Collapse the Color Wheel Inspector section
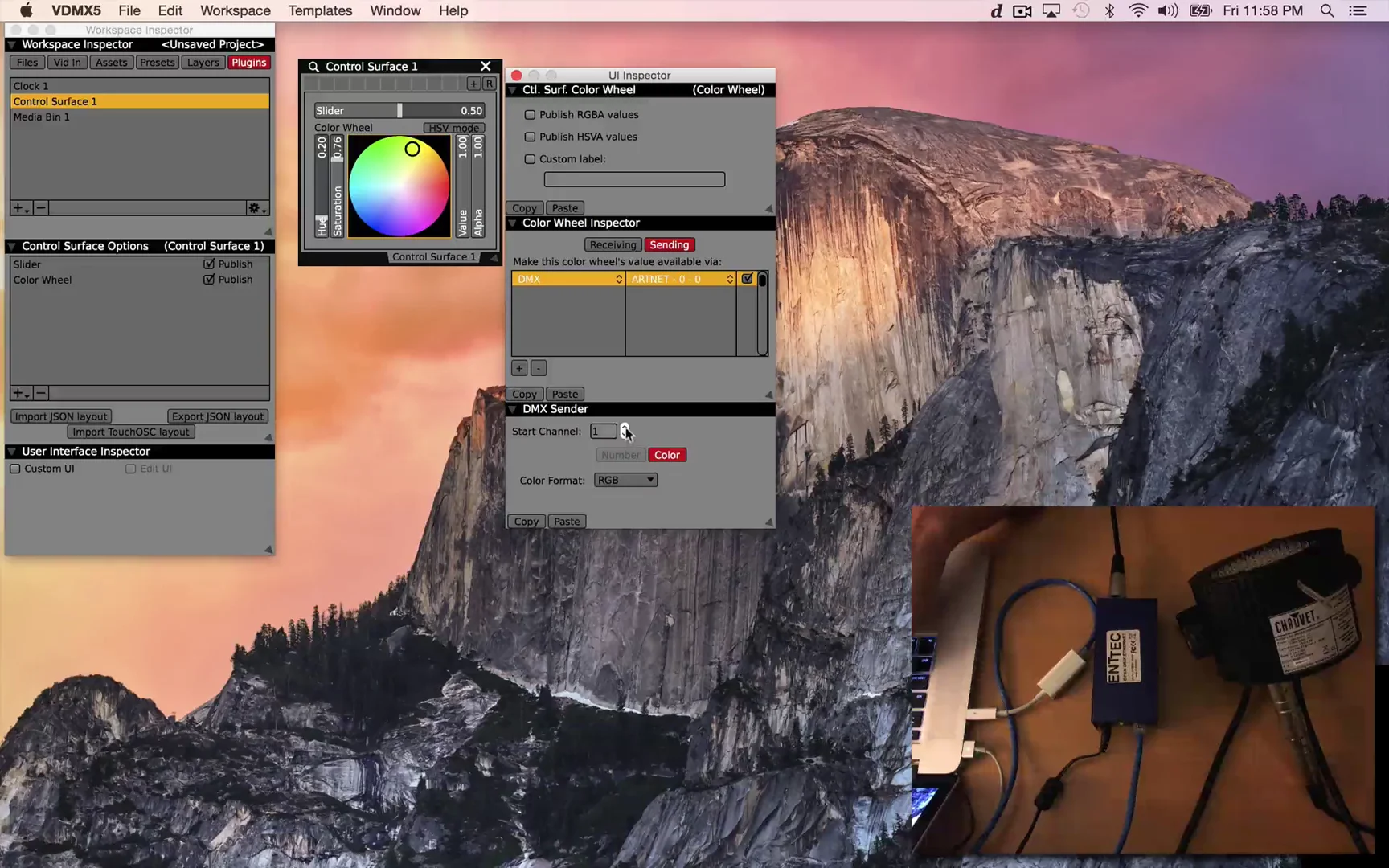The height and width of the screenshot is (868, 1389). pyautogui.click(x=512, y=223)
